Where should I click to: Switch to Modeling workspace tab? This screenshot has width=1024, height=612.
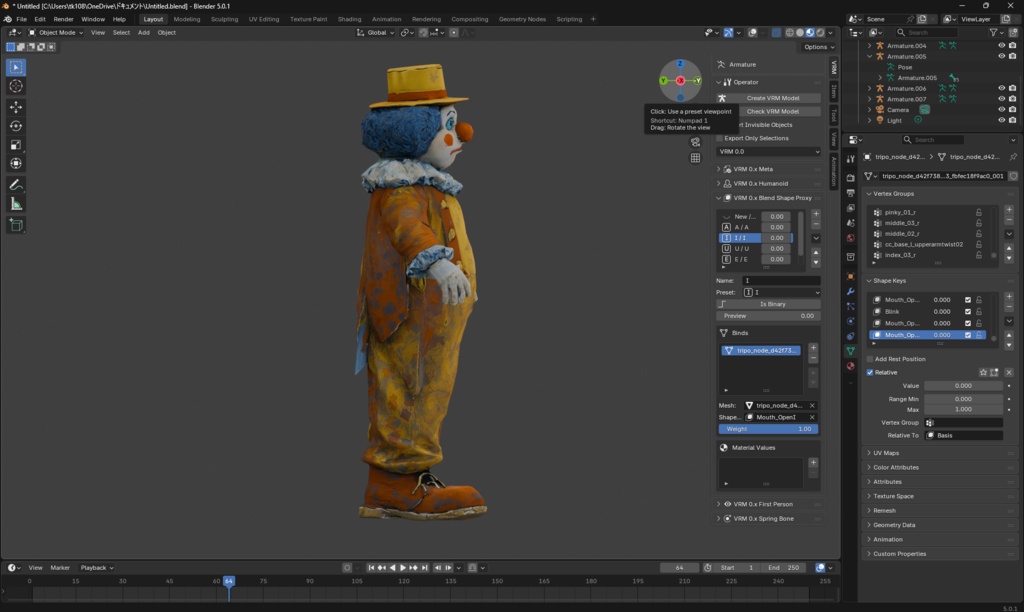tap(187, 19)
